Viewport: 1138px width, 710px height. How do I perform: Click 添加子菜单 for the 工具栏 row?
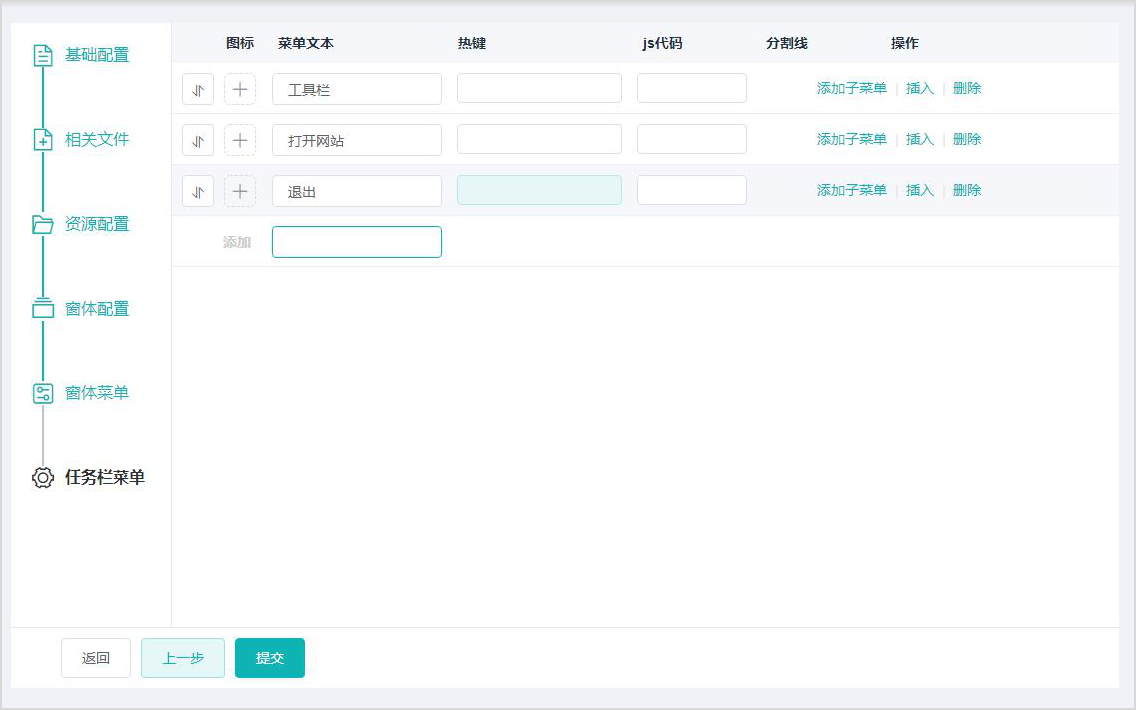(x=851, y=88)
